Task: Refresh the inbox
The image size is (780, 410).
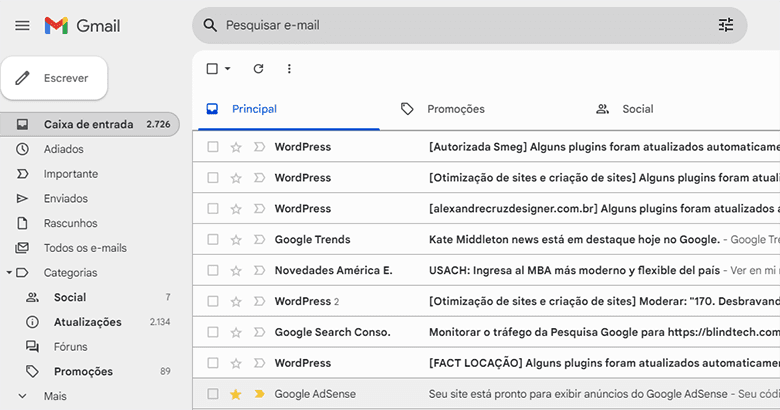Action: pos(258,69)
